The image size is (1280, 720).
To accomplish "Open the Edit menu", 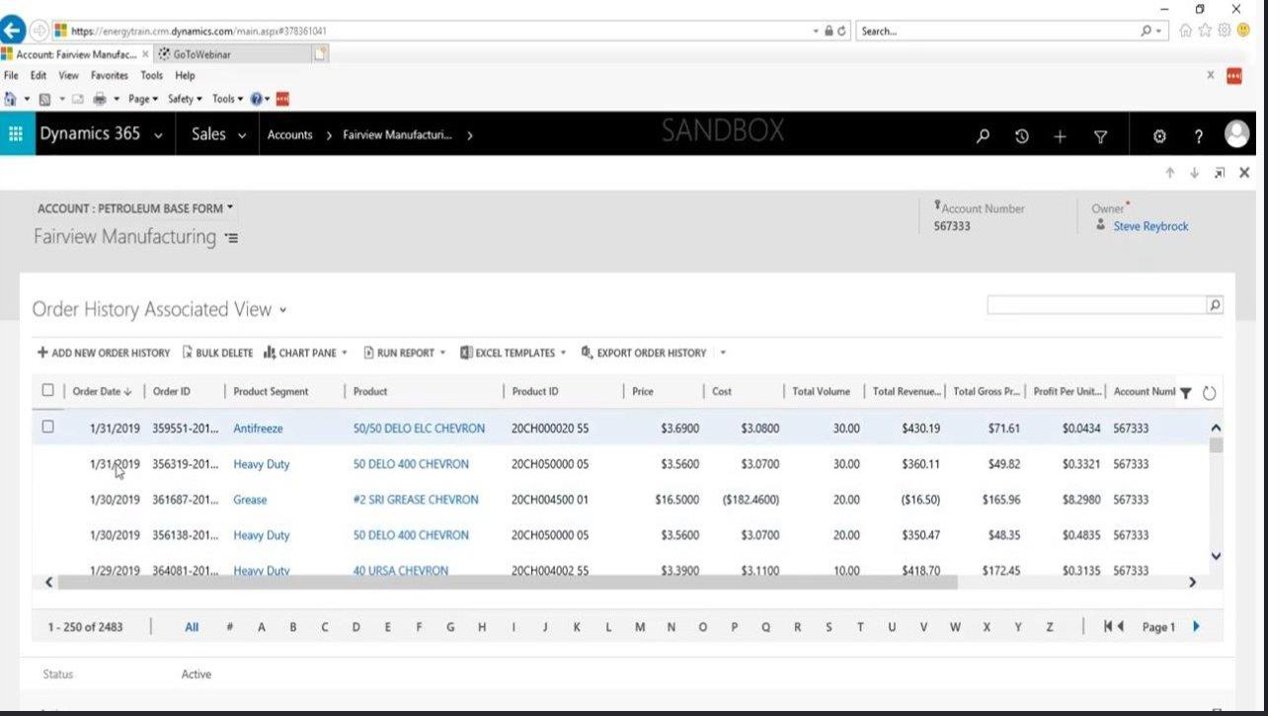I will click(x=39, y=76).
